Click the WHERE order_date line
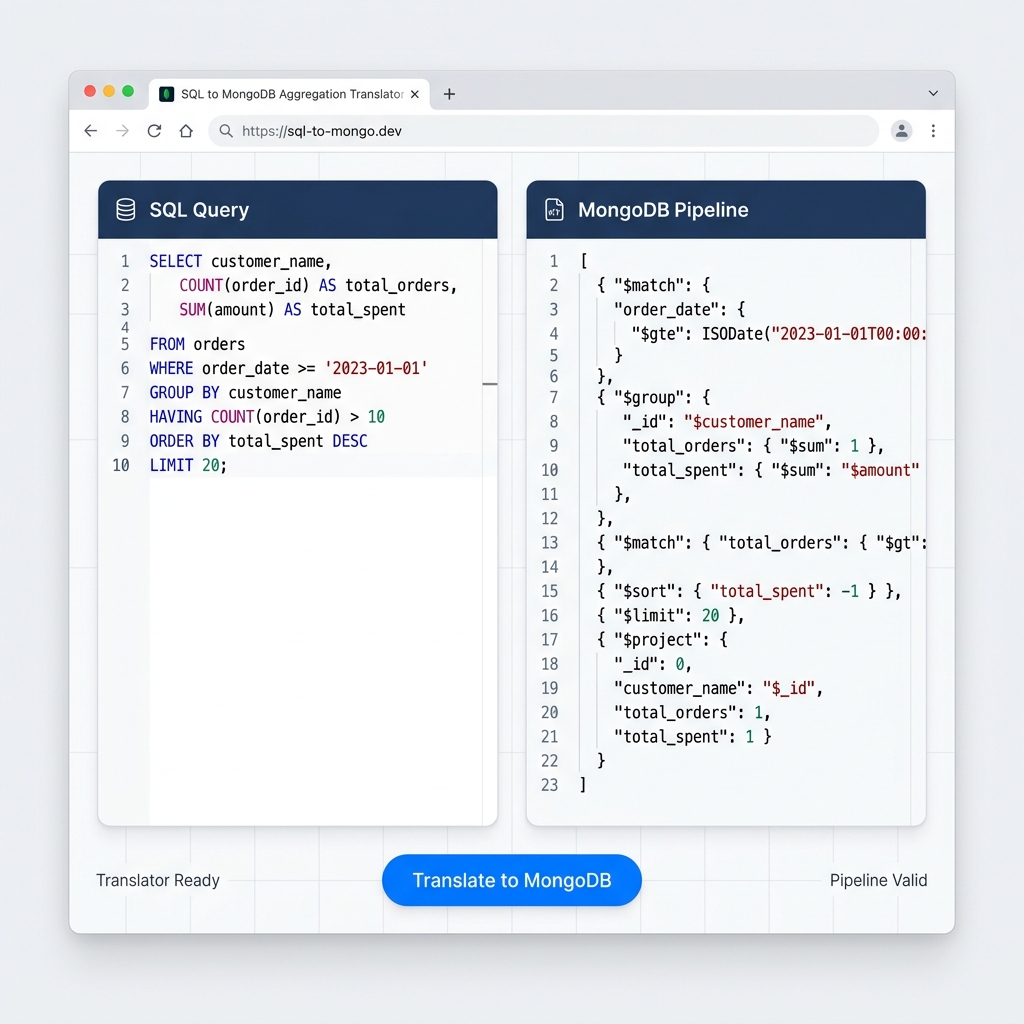The image size is (1024, 1024). coord(288,368)
